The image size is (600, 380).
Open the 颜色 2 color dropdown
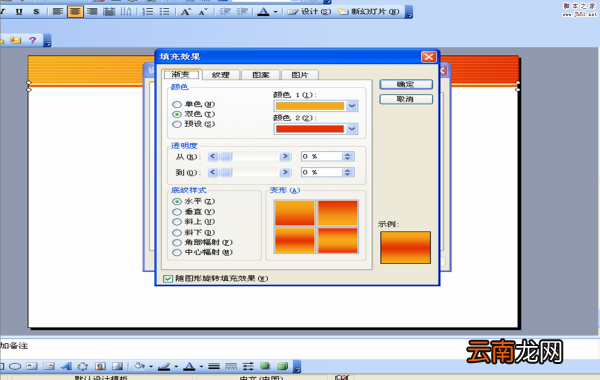tap(352, 129)
